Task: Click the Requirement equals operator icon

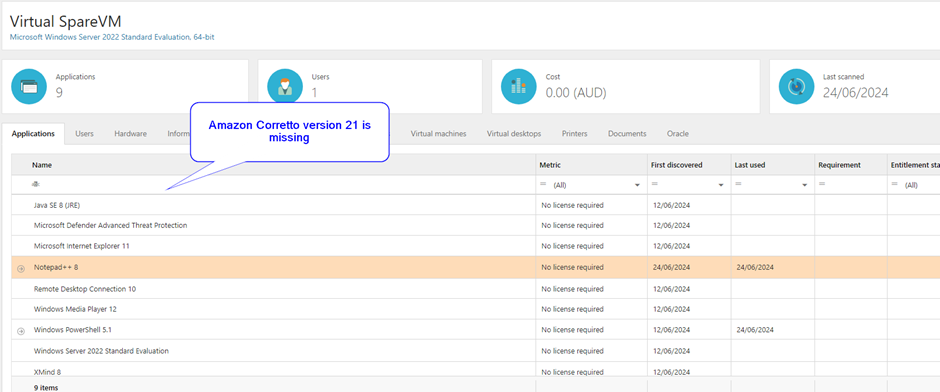Action: tap(822, 185)
